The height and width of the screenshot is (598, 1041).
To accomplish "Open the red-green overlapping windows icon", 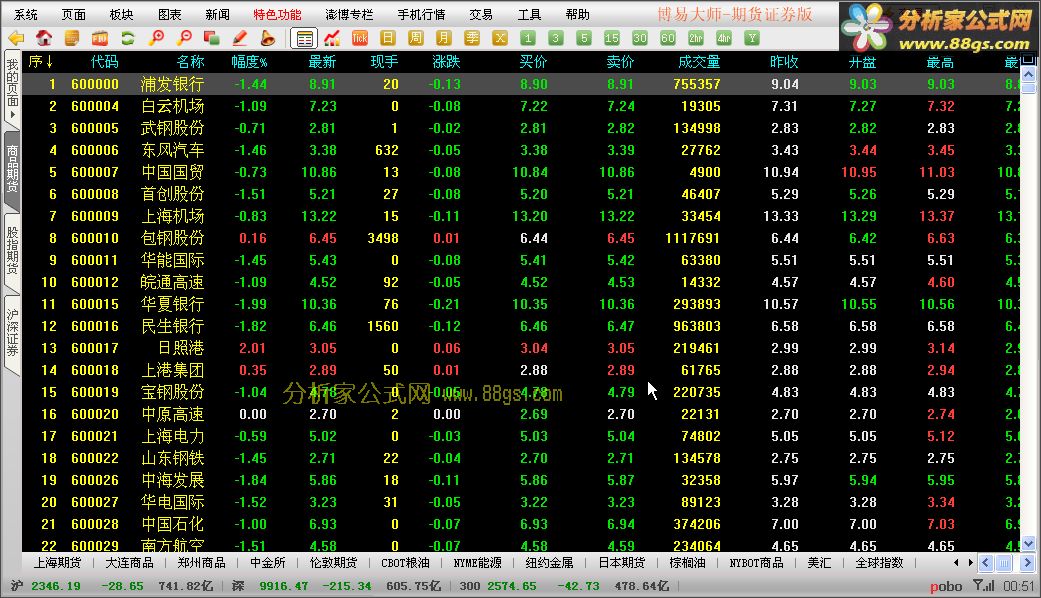I will click(x=212, y=38).
